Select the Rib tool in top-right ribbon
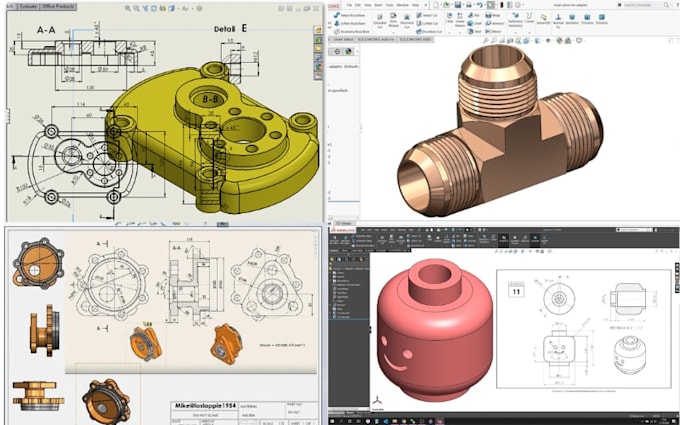680x425 pixels. click(474, 15)
